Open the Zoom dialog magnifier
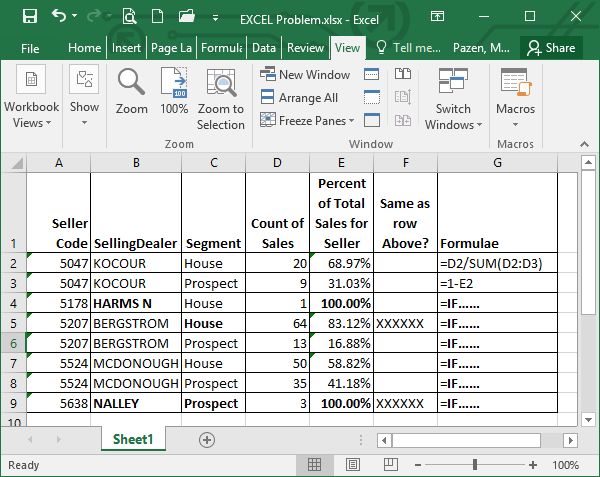This screenshot has height=477, width=600. pyautogui.click(x=132, y=92)
